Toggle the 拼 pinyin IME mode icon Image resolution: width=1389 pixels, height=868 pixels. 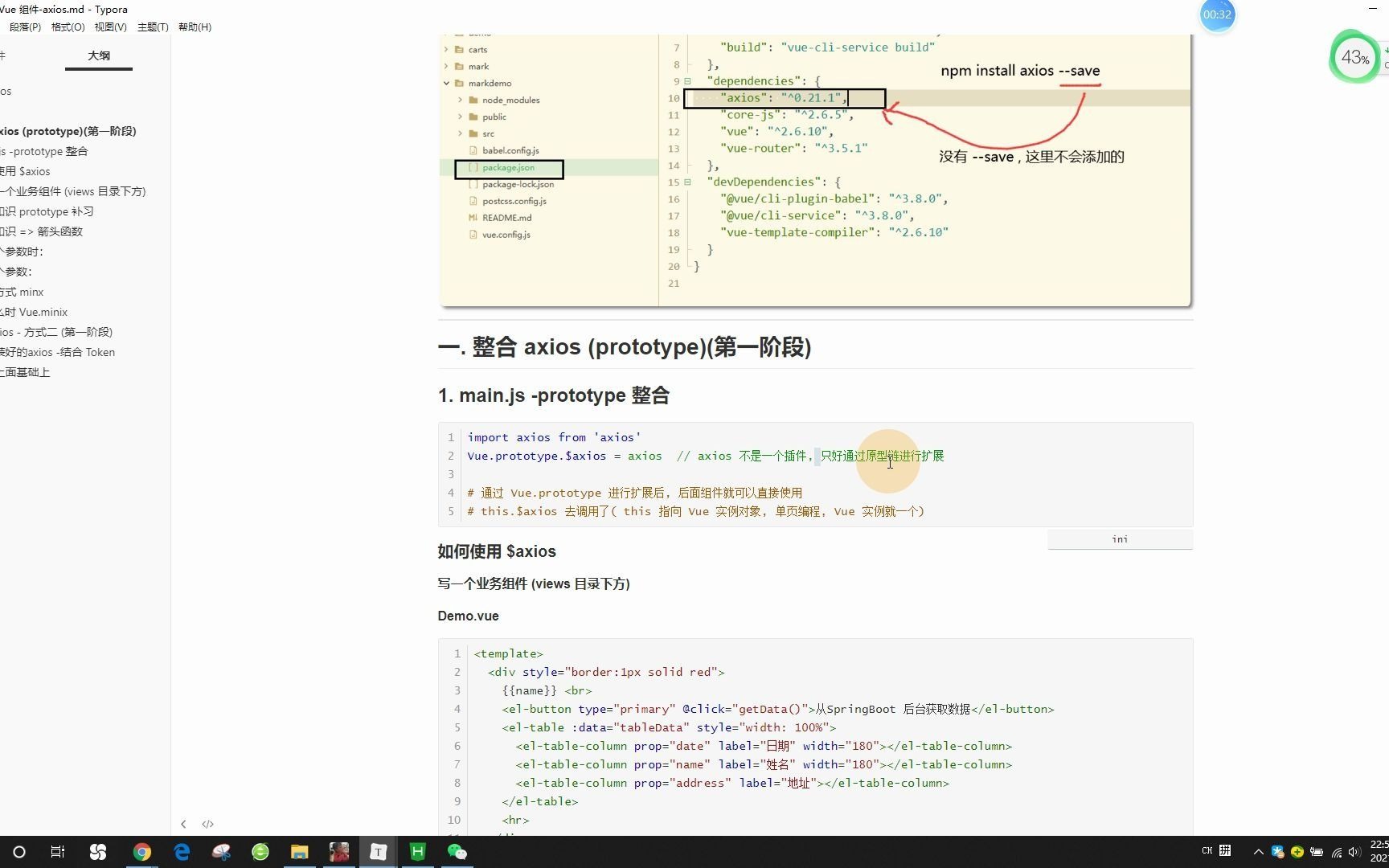(x=1225, y=851)
